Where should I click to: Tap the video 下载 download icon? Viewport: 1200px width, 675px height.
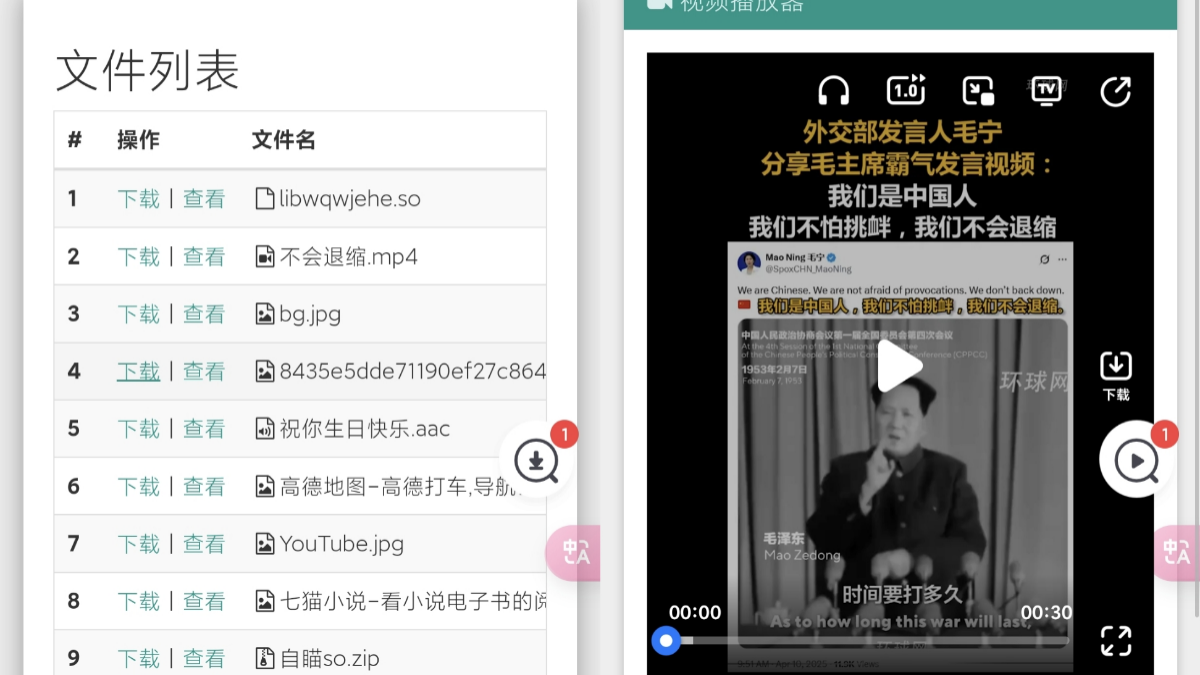click(x=1116, y=376)
